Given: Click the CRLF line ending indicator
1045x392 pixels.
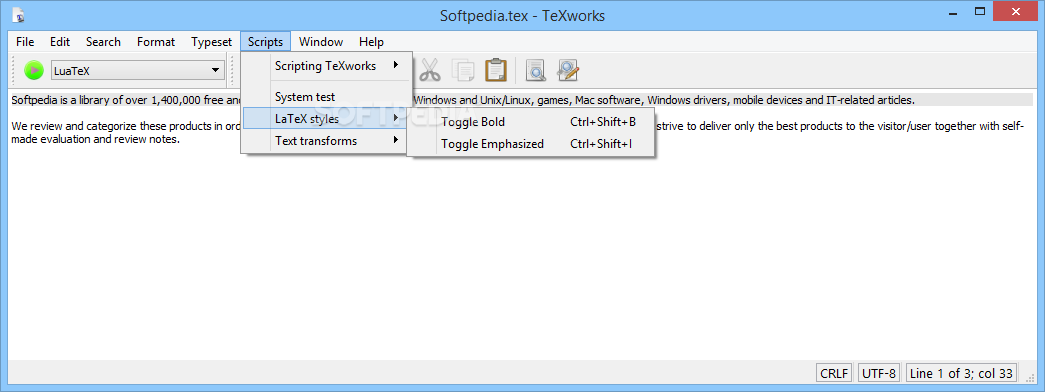Looking at the screenshot, I should point(834,373).
